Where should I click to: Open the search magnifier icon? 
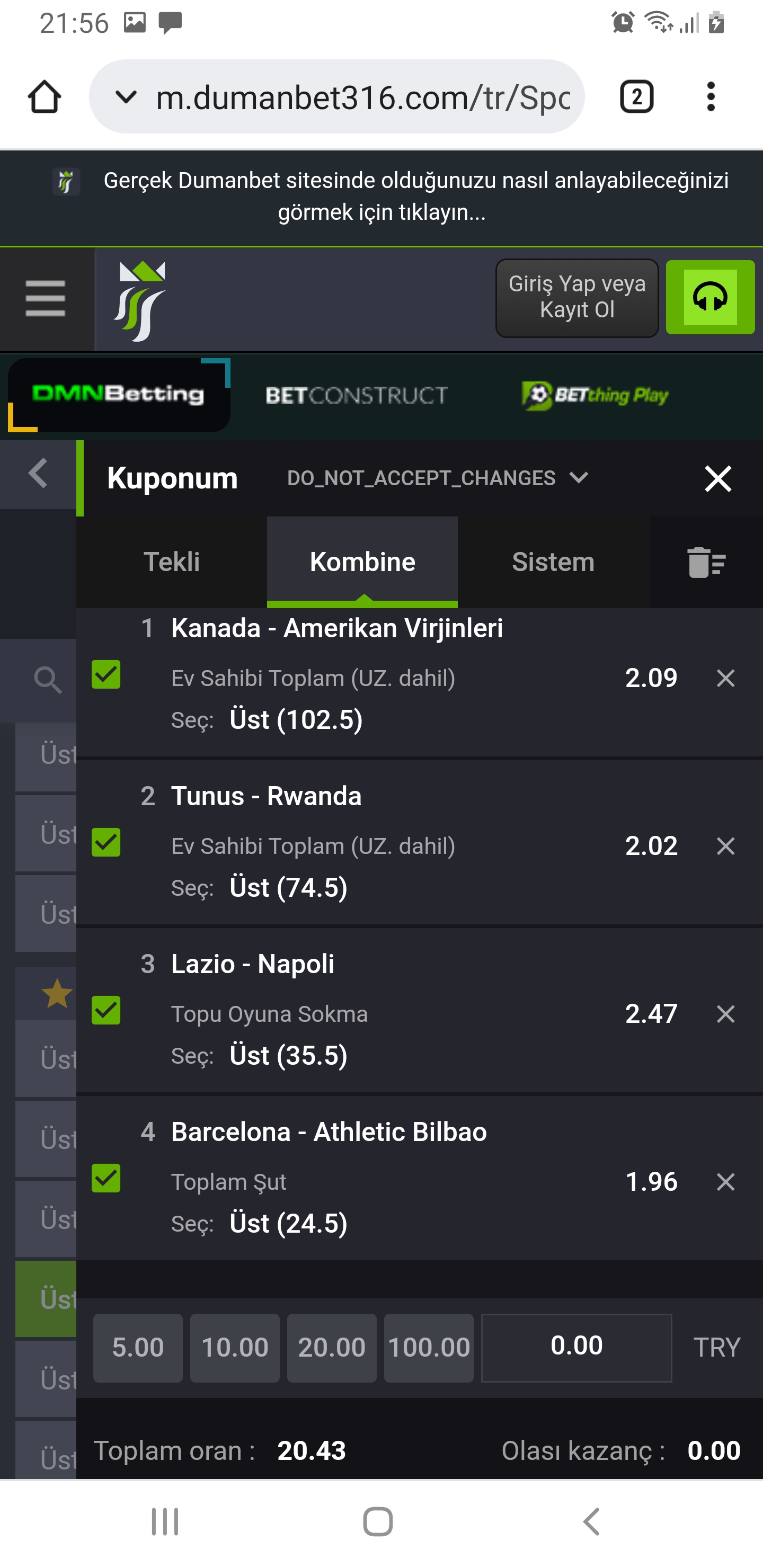(x=48, y=679)
